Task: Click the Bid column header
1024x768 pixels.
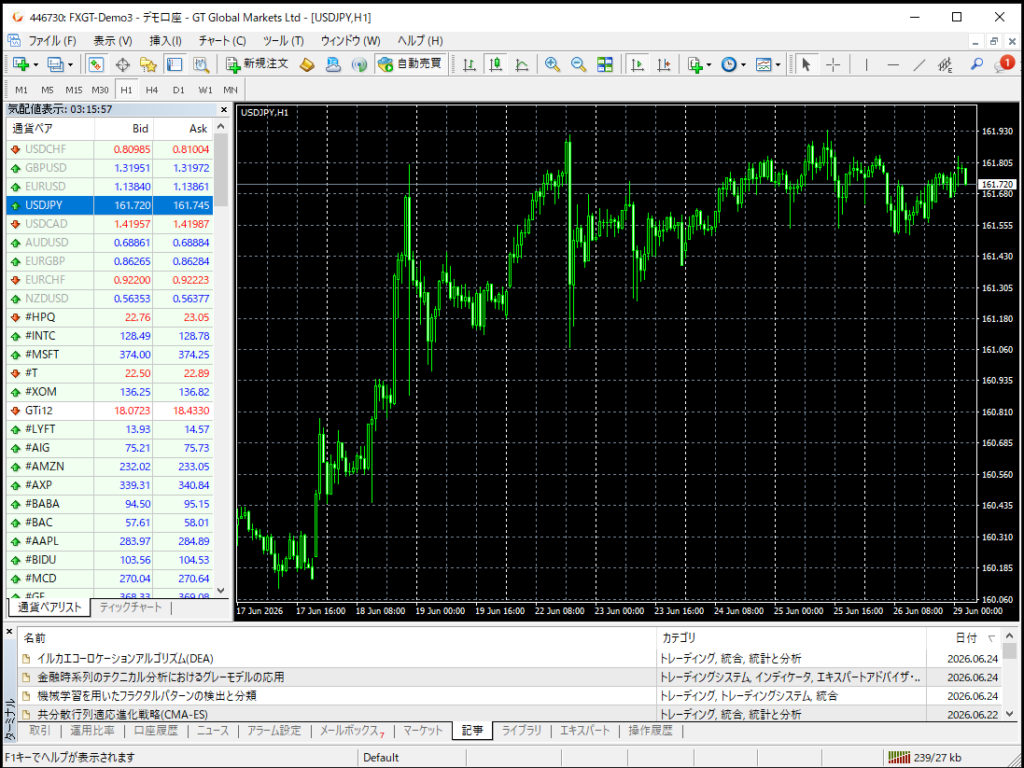Action: point(124,129)
